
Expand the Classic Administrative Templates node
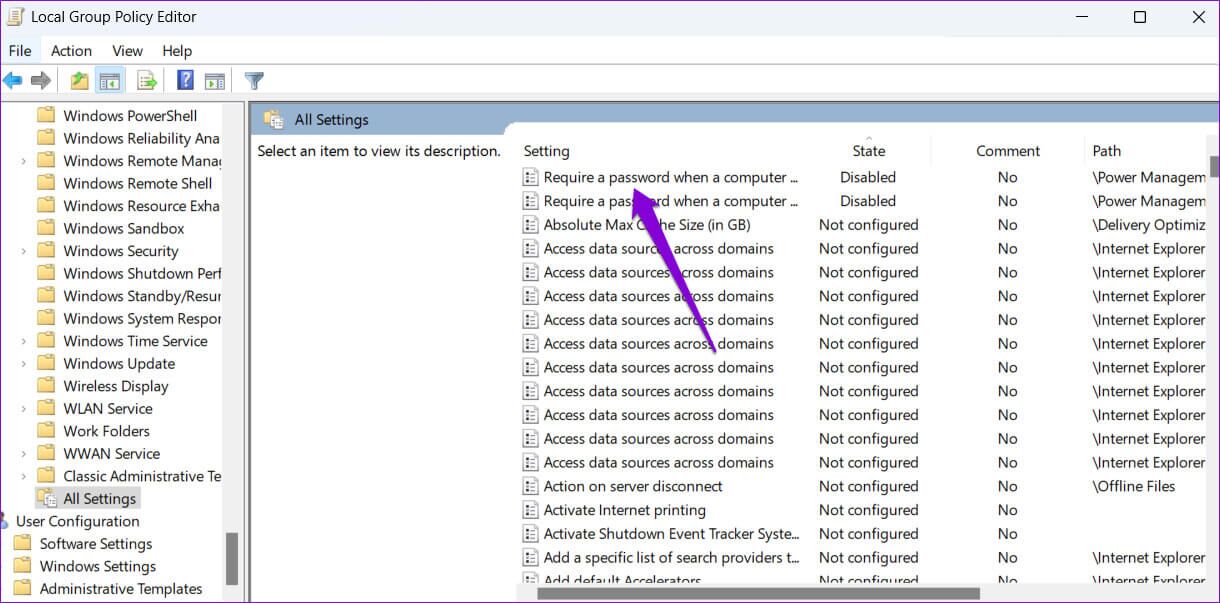click(23, 476)
